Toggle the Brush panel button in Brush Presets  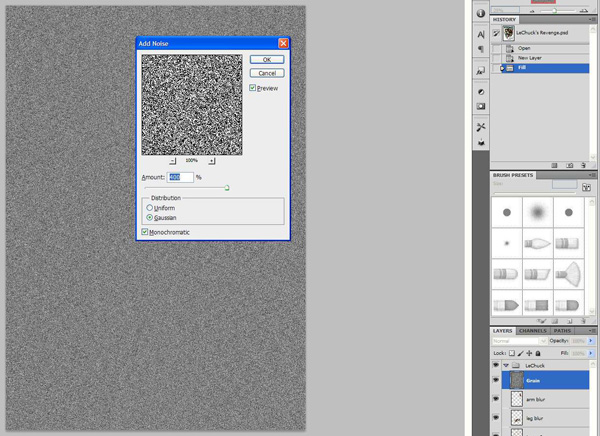(586, 187)
